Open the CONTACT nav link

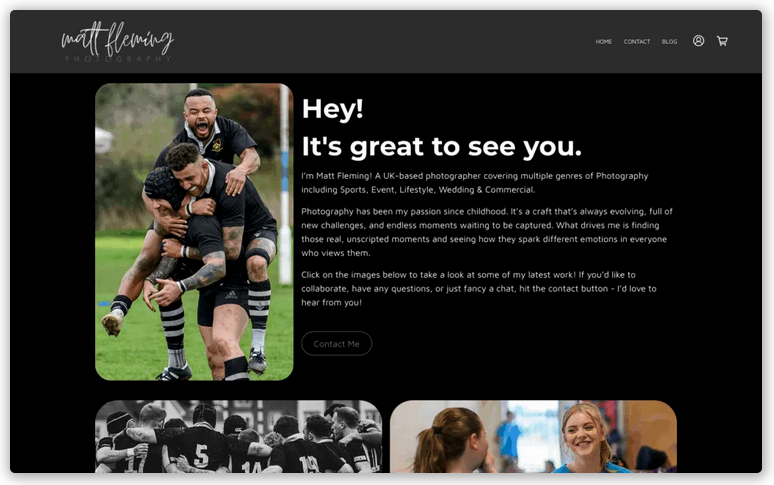point(637,42)
